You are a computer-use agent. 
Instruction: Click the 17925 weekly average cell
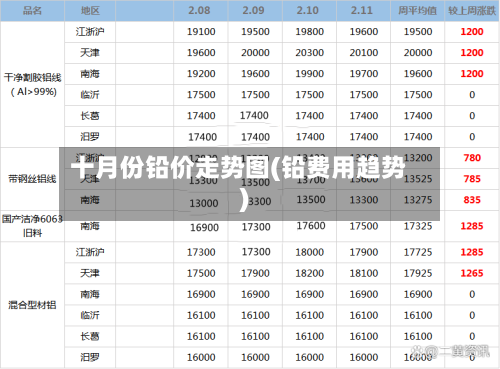click(418, 273)
